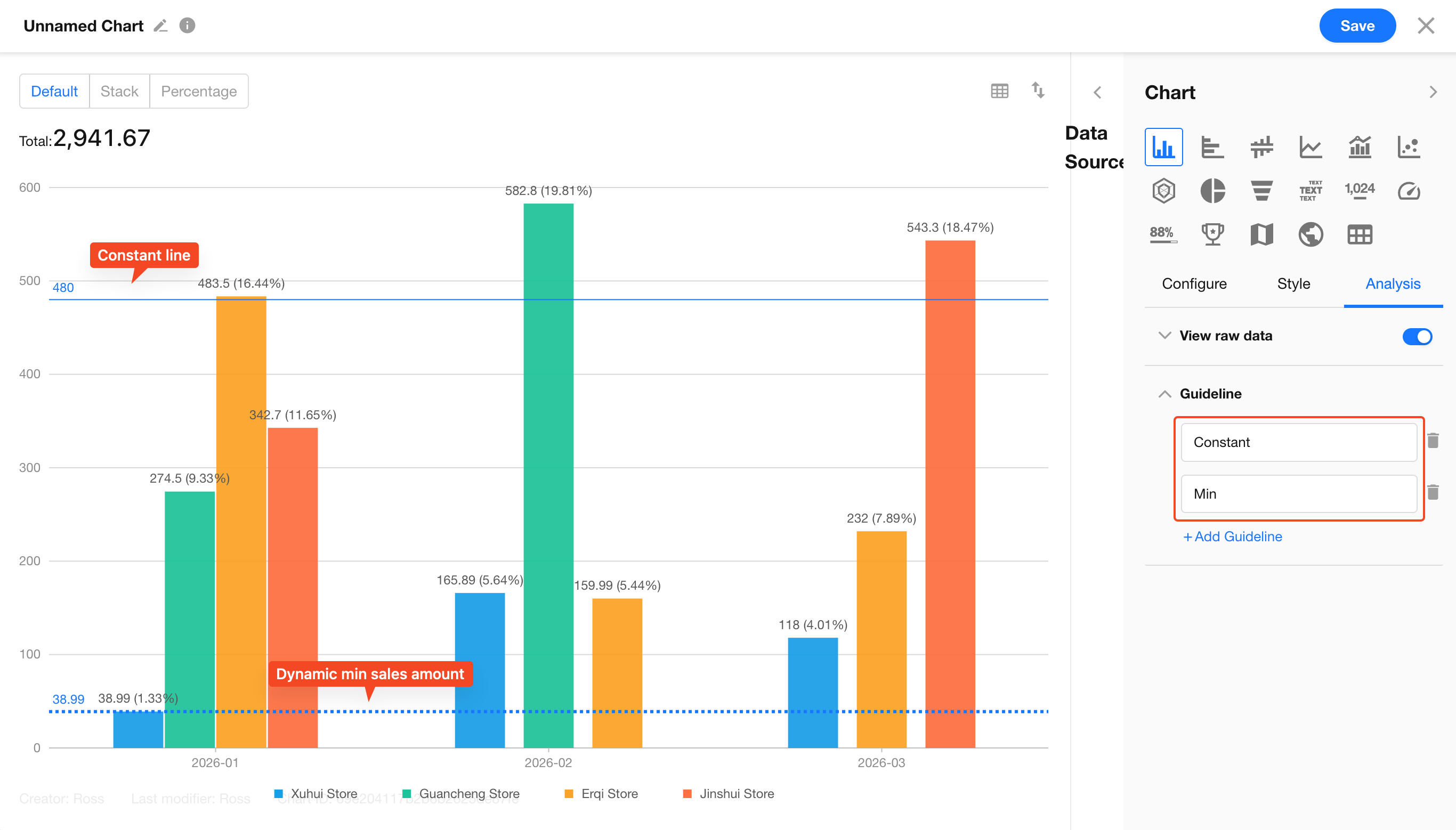Select the horizontal bar chart icon

pyautogui.click(x=1212, y=147)
